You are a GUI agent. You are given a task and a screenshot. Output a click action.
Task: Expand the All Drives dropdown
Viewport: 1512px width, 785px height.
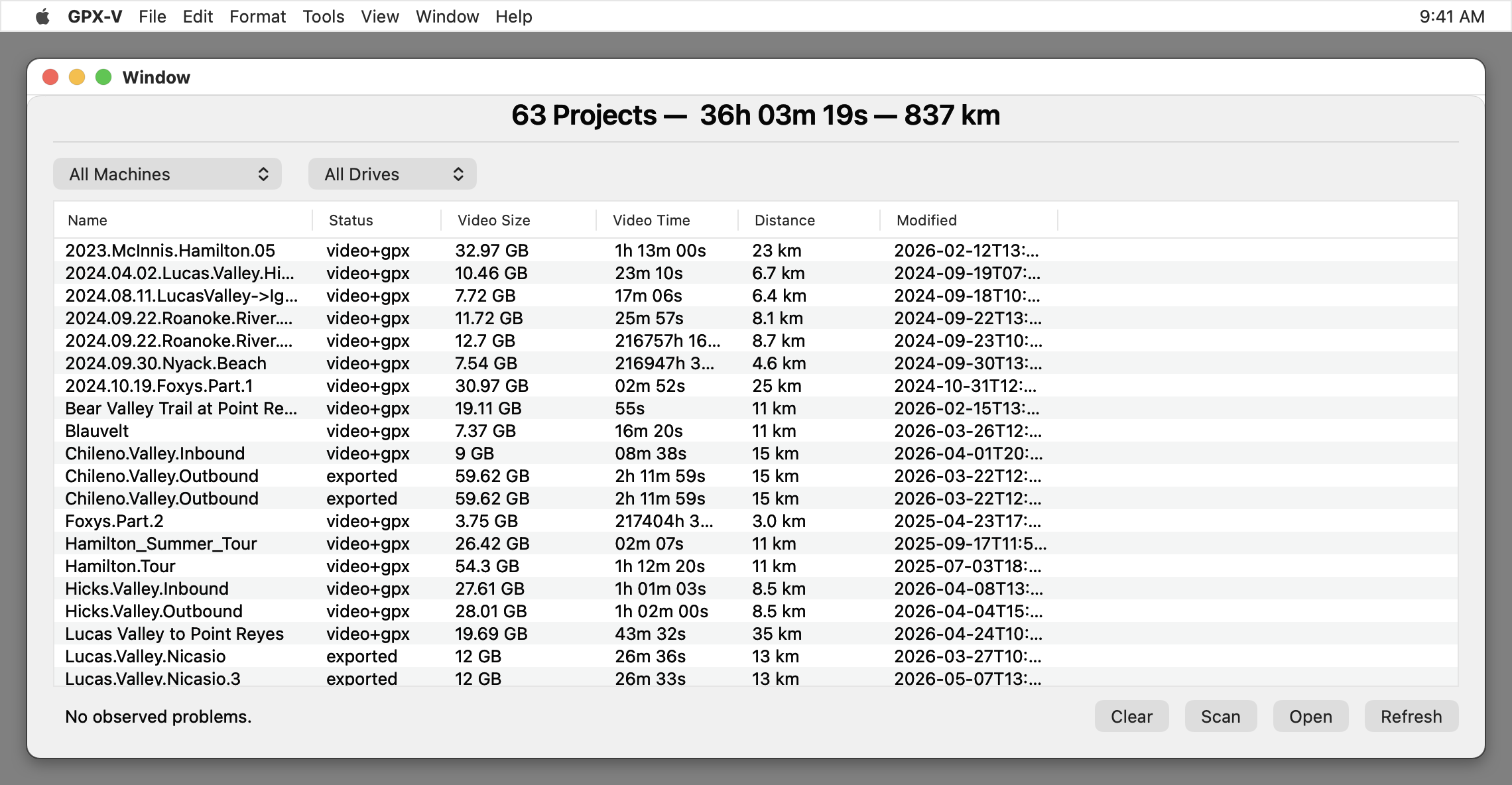click(x=392, y=174)
